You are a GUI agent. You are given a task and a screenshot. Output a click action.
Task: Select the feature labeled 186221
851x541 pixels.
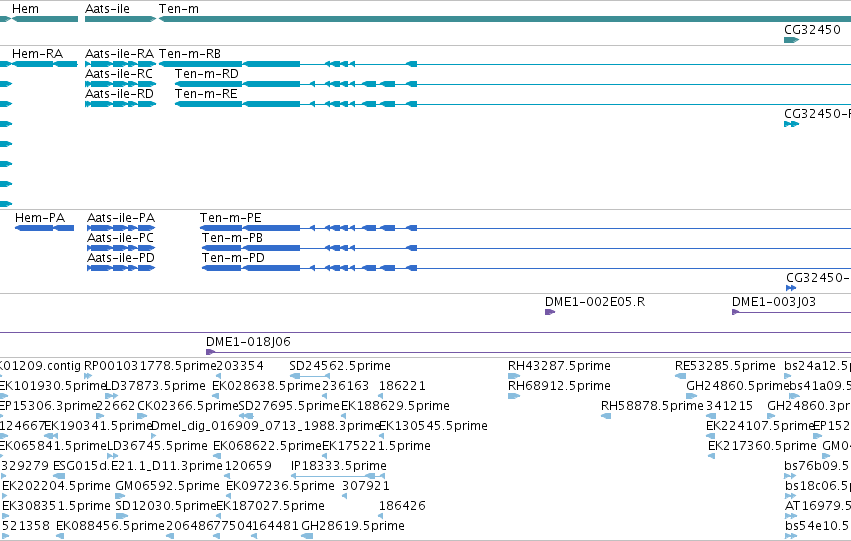click(x=402, y=386)
